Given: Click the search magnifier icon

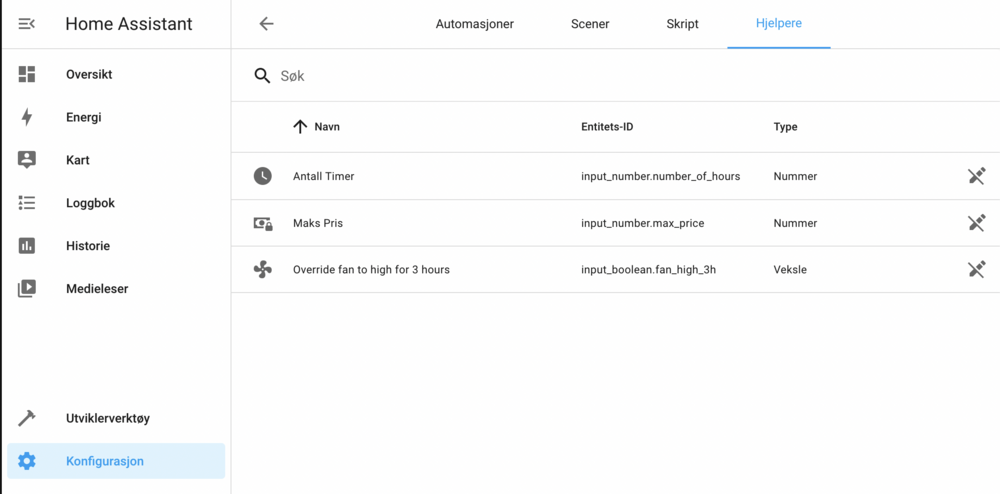Looking at the screenshot, I should 262,76.
